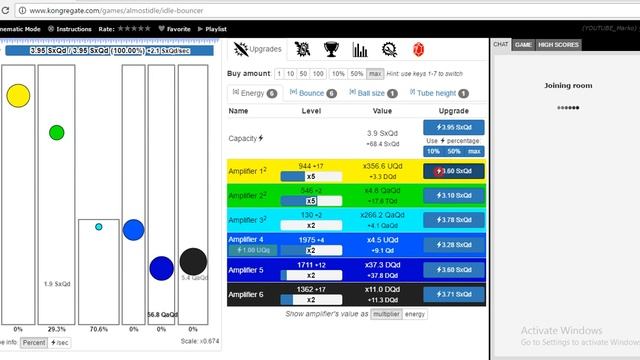Viewport: 640px width, 360px height.
Task: Click the small cyan ball in third tube
Action: tap(99, 227)
